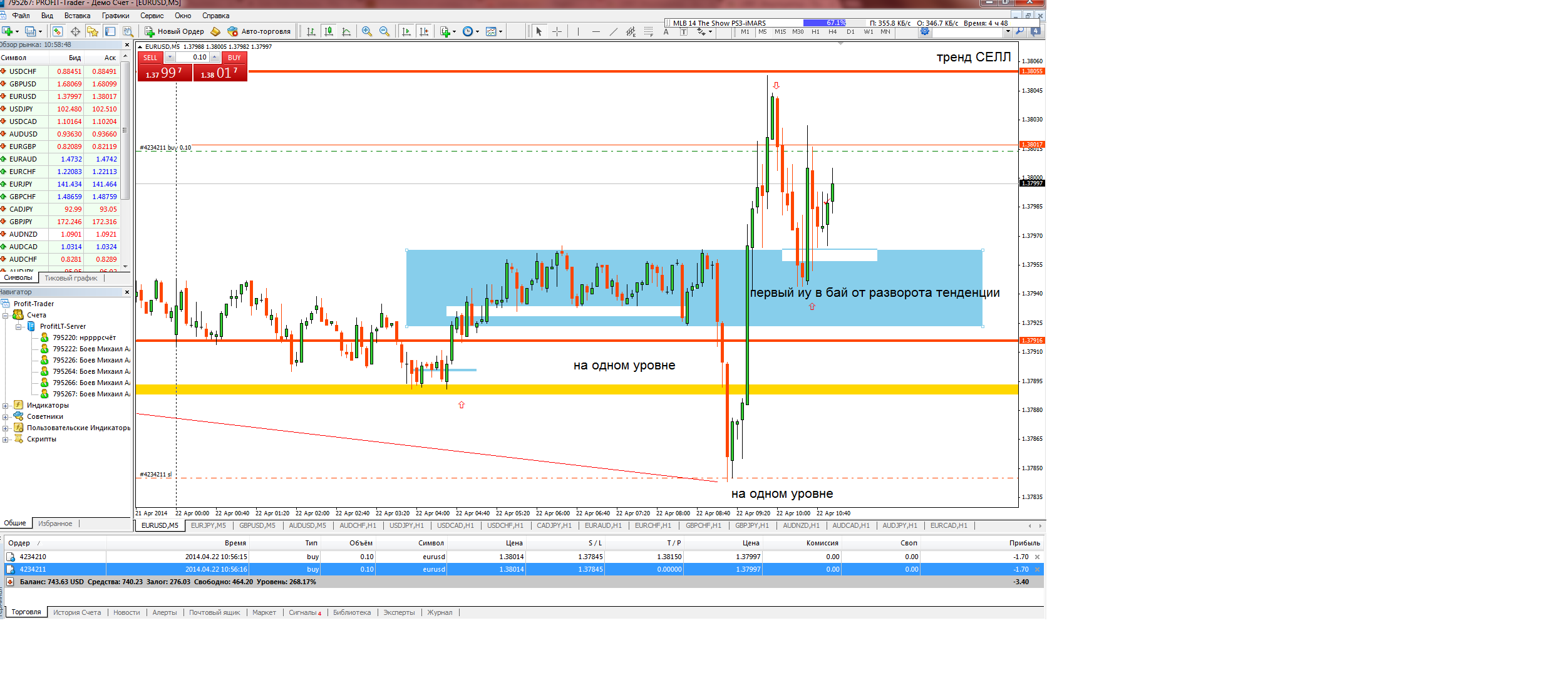The image size is (1568, 680).
Task: Toggle the chart auto scroll icon
Action: pyautogui.click(x=406, y=31)
